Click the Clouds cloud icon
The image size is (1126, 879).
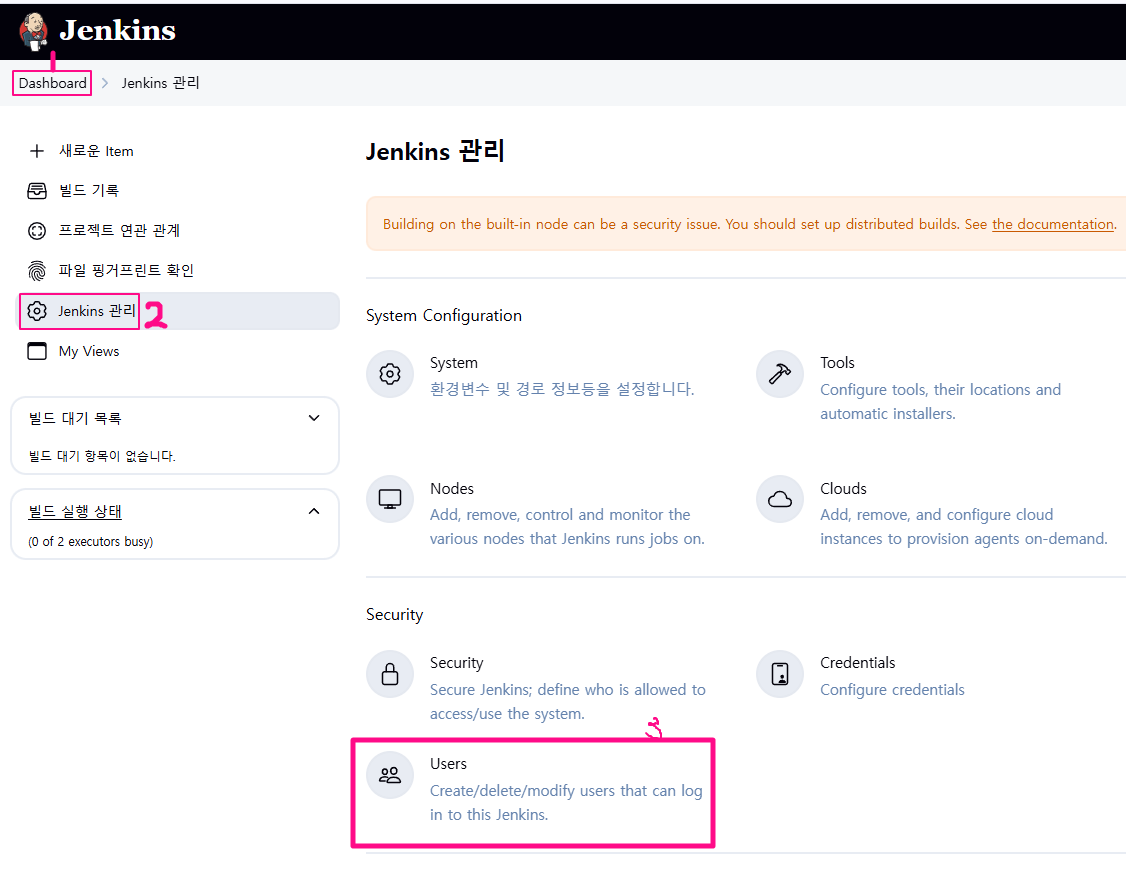click(x=780, y=499)
